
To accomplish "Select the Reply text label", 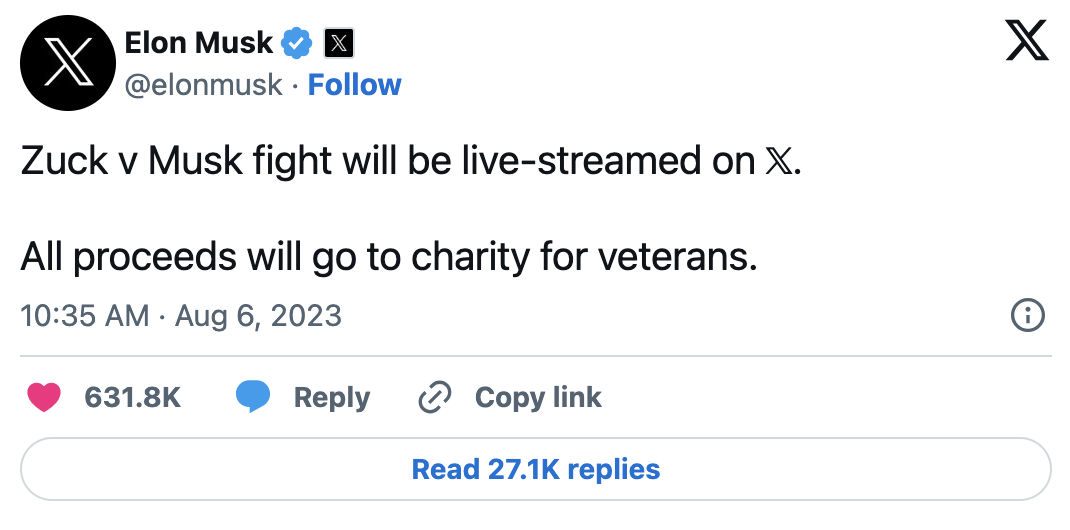I will 332,398.
